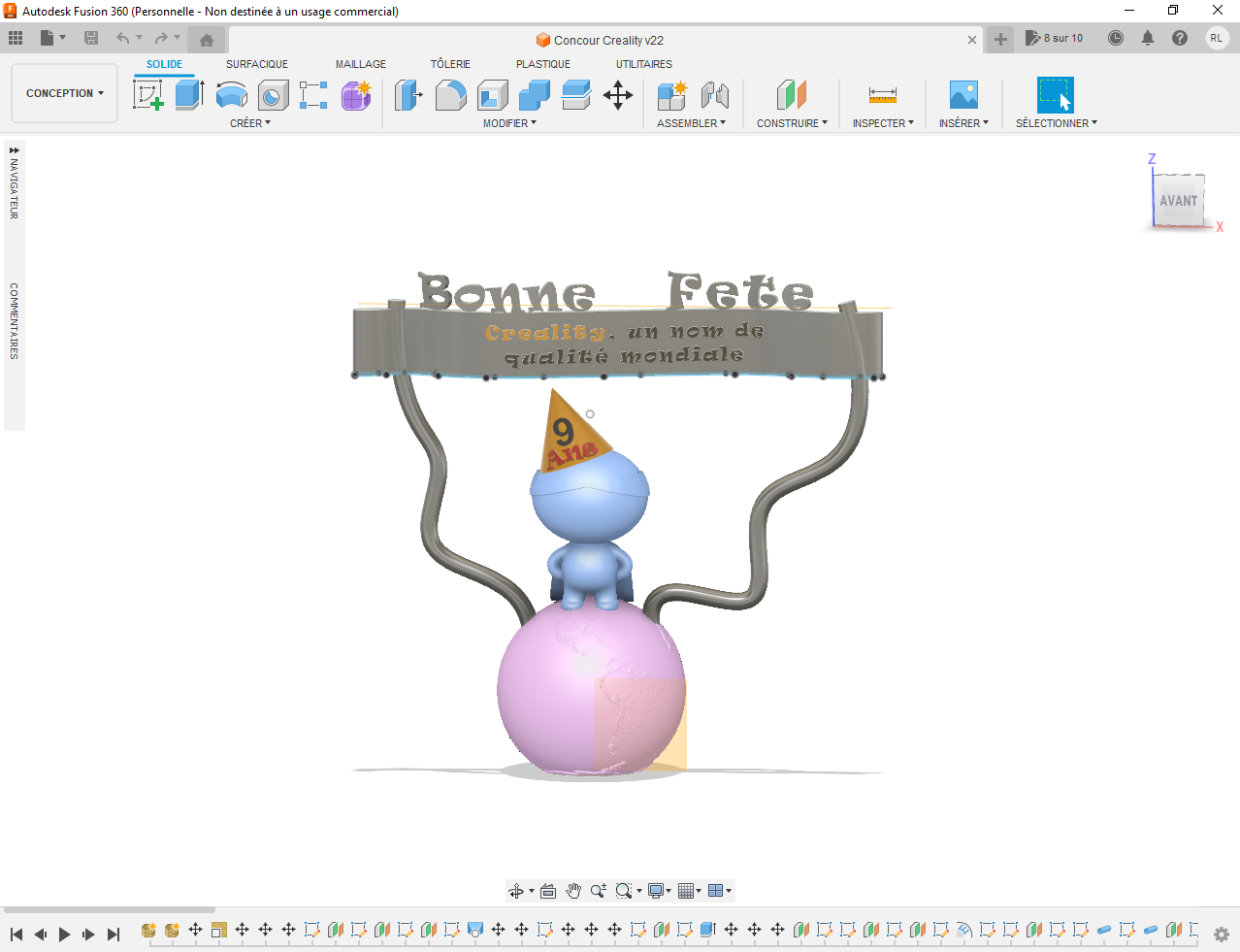1240x952 pixels.
Task: Click the 8 sur 10 documents indicator
Action: point(1055,38)
